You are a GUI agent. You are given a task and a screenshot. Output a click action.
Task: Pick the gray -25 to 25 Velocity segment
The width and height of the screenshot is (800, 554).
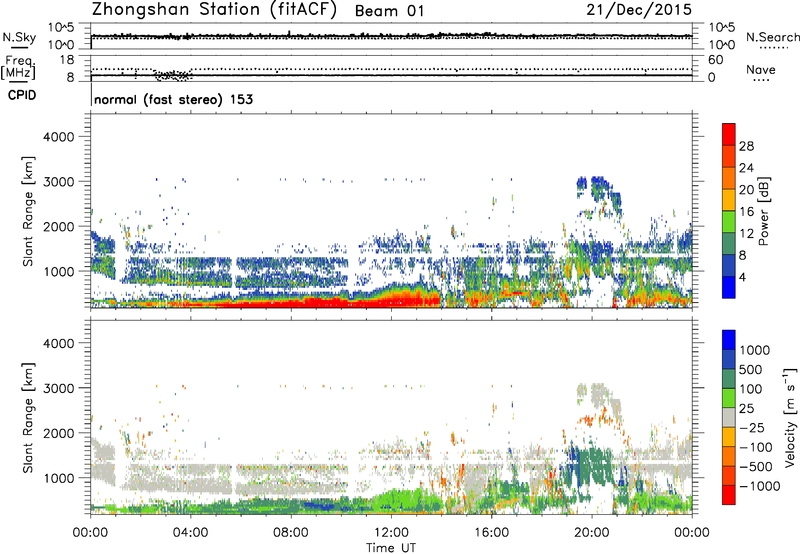729,418
